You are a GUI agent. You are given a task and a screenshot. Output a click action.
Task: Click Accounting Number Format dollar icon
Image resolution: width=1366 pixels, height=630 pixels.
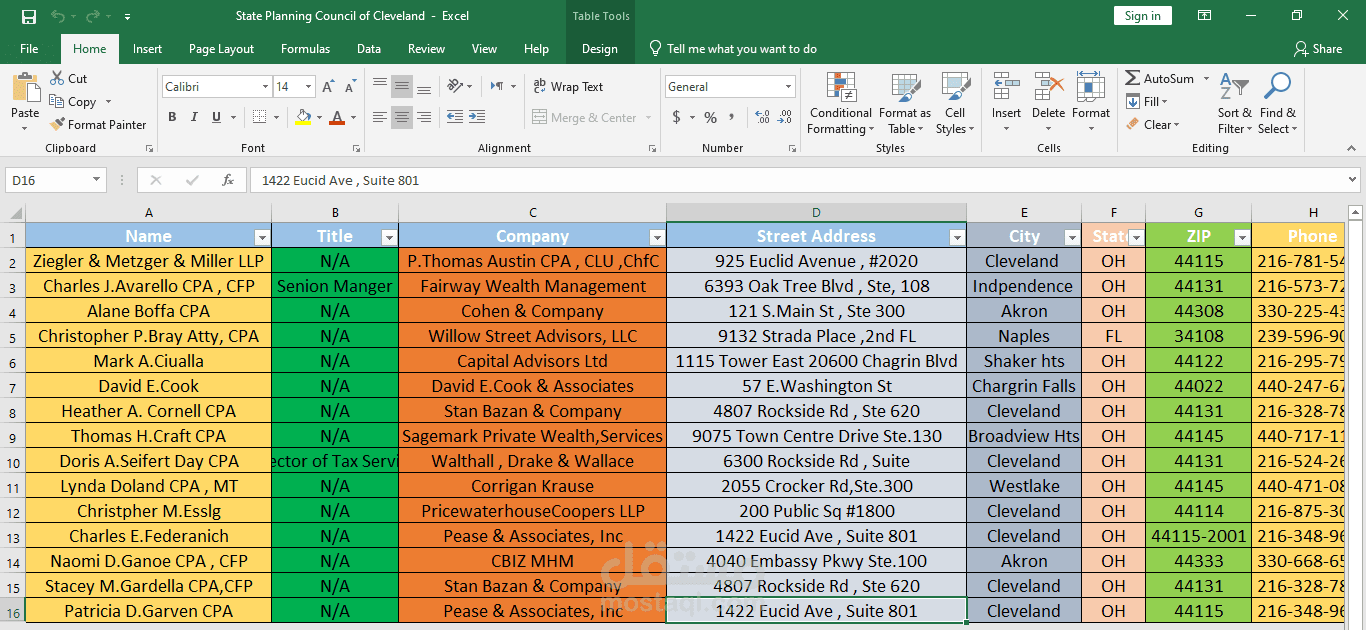coord(677,118)
